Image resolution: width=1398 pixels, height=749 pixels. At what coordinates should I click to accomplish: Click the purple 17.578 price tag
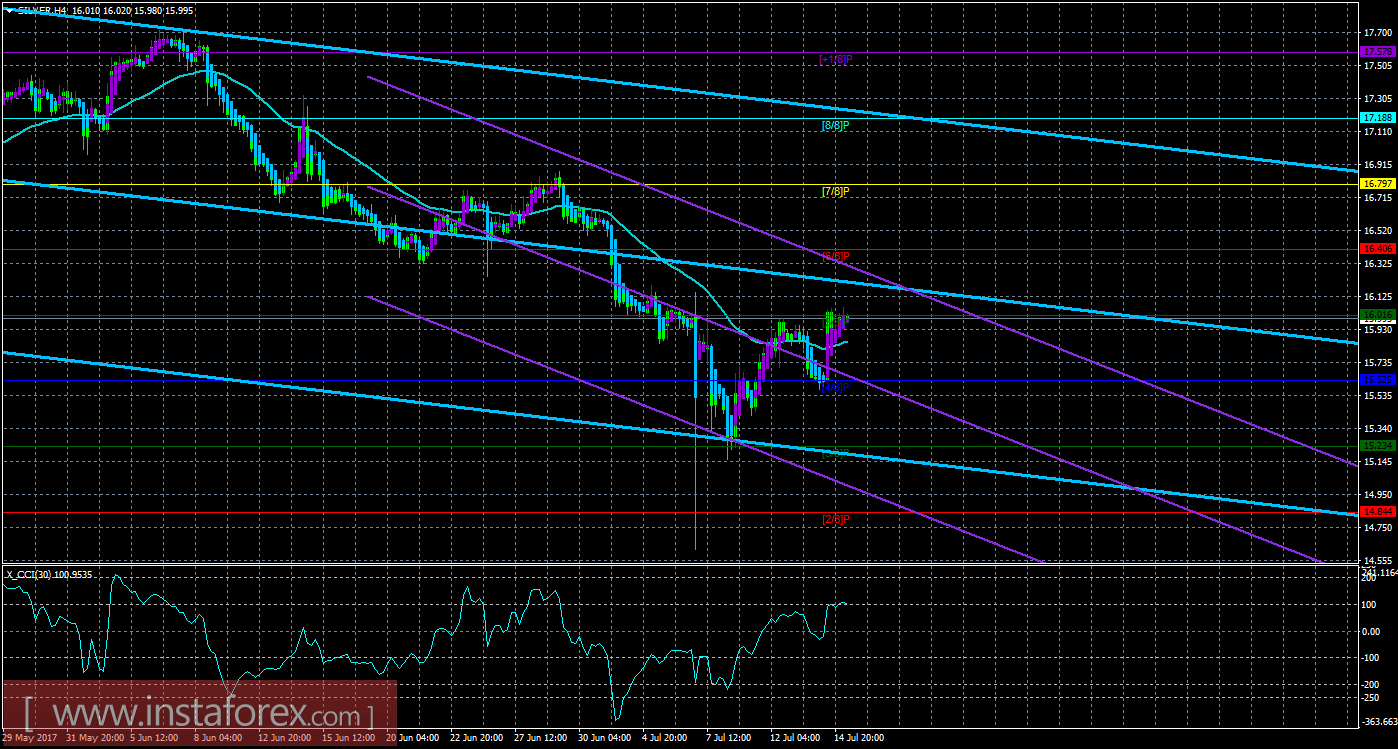pos(1377,51)
